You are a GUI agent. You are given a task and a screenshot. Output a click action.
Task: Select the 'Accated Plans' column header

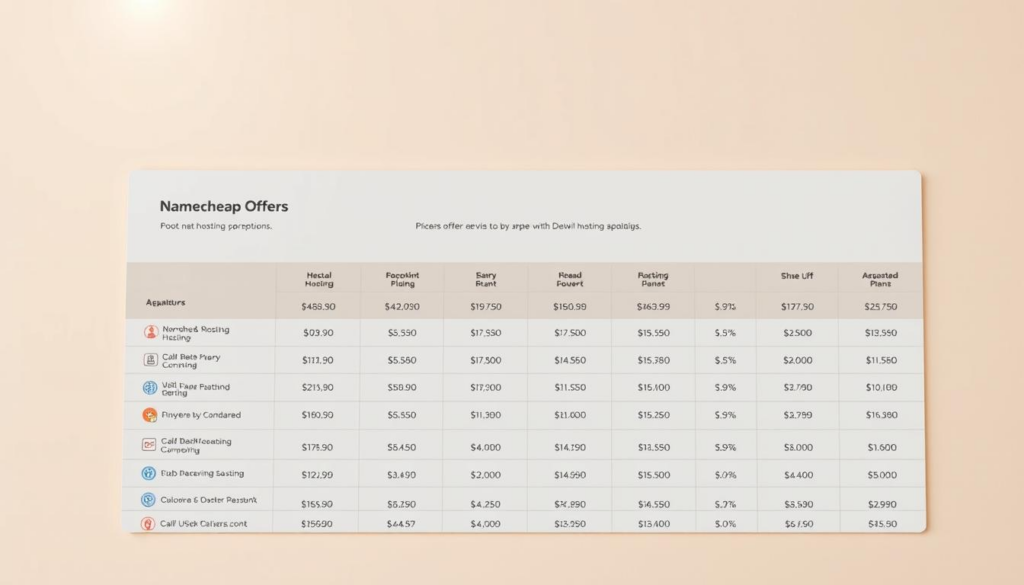[880, 279]
